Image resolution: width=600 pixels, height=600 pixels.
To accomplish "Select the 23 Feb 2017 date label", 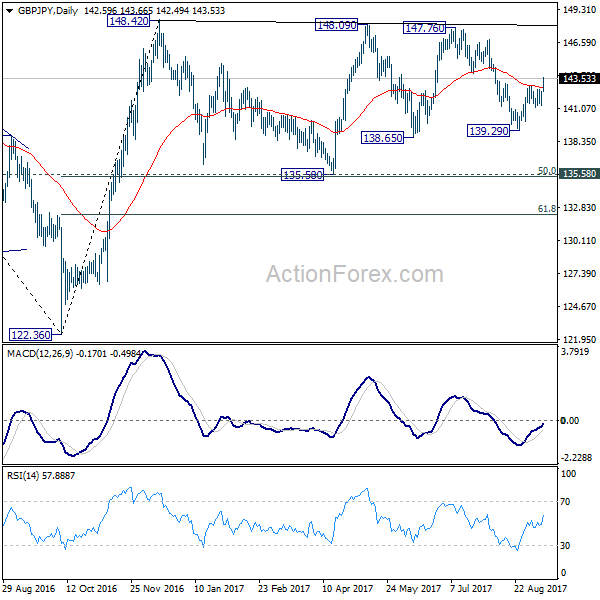I will [284, 589].
